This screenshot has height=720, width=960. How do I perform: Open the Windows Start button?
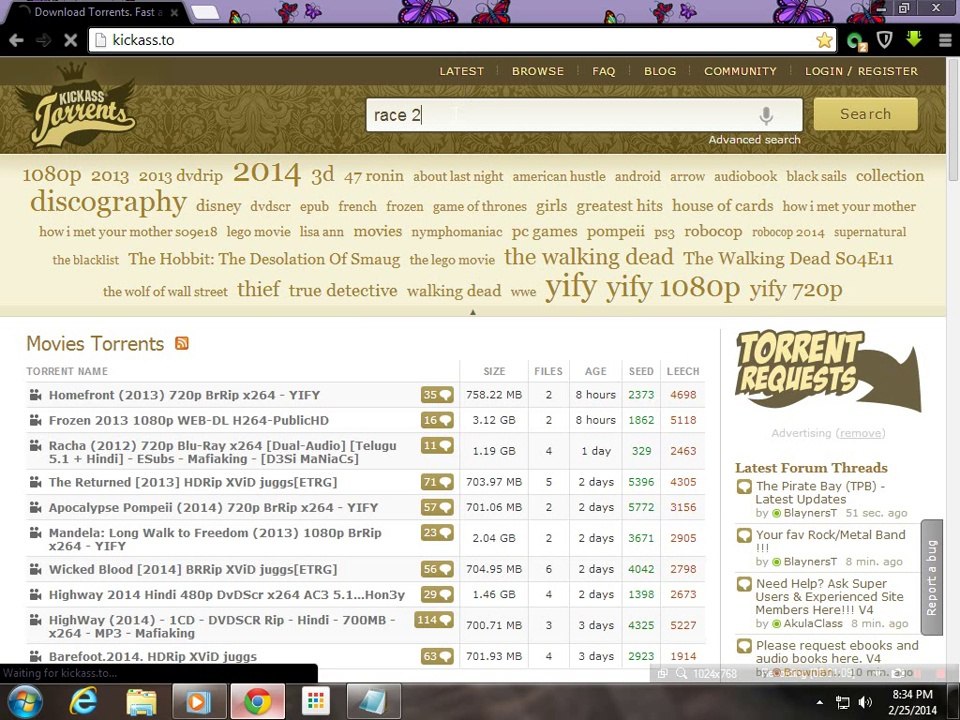pos(24,702)
